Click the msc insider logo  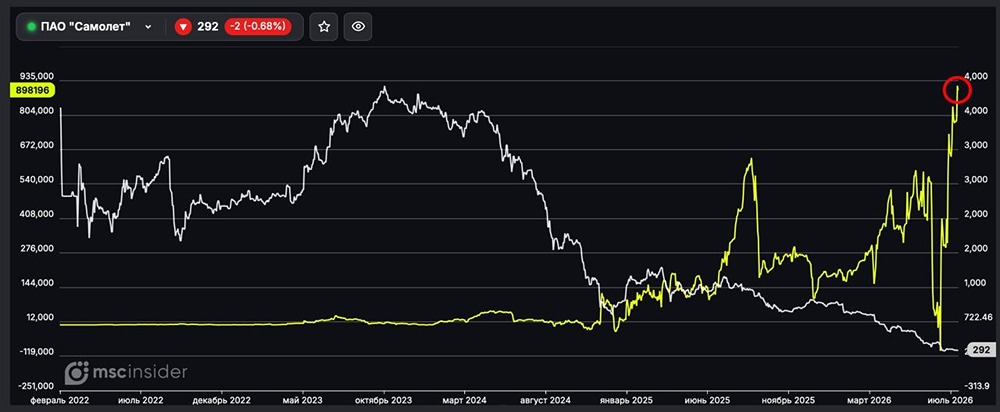126,372
